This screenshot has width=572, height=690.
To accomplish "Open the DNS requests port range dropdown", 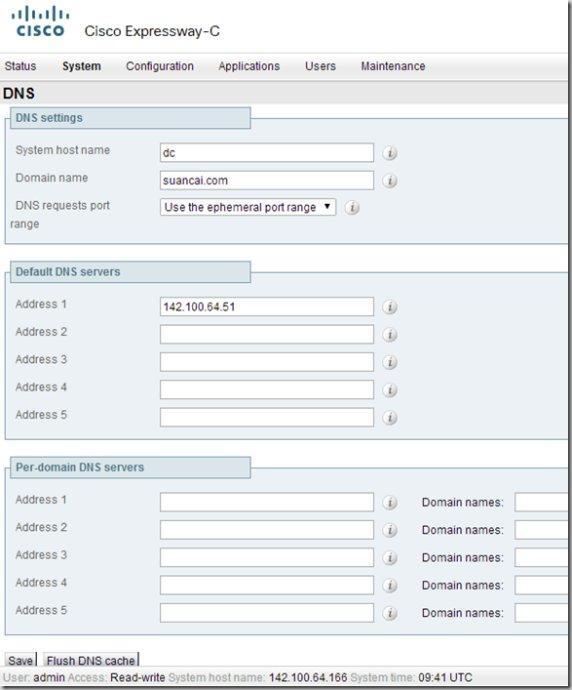I will point(248,207).
